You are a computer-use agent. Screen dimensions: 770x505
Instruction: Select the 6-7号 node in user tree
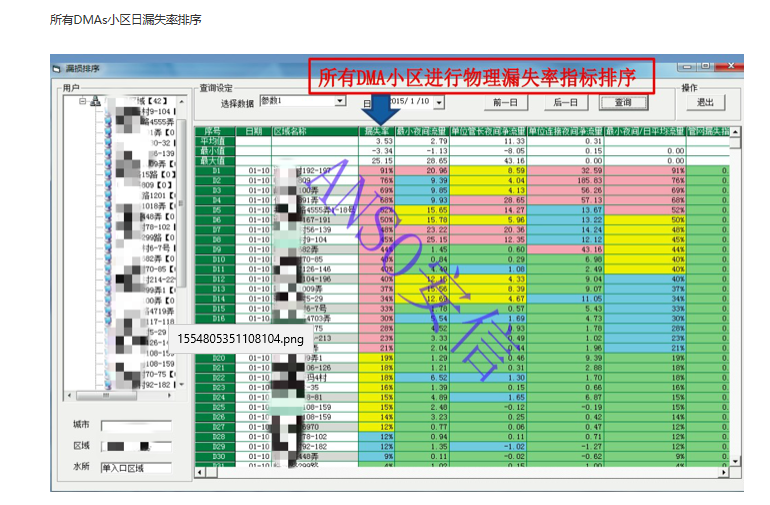tap(157, 248)
